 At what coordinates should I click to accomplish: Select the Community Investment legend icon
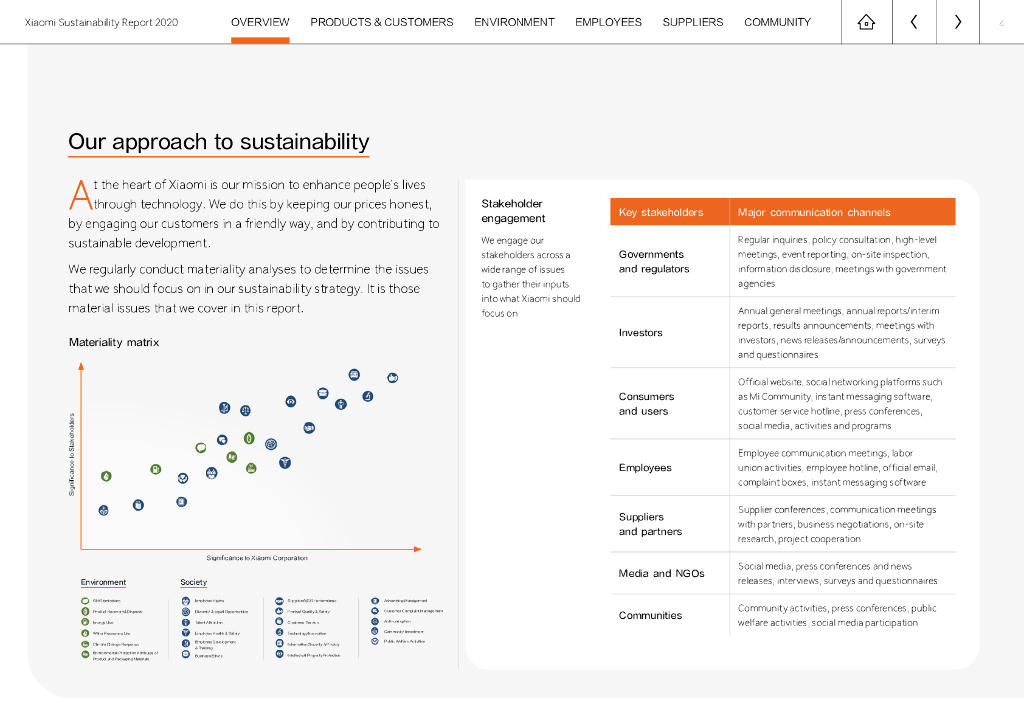pos(375,631)
